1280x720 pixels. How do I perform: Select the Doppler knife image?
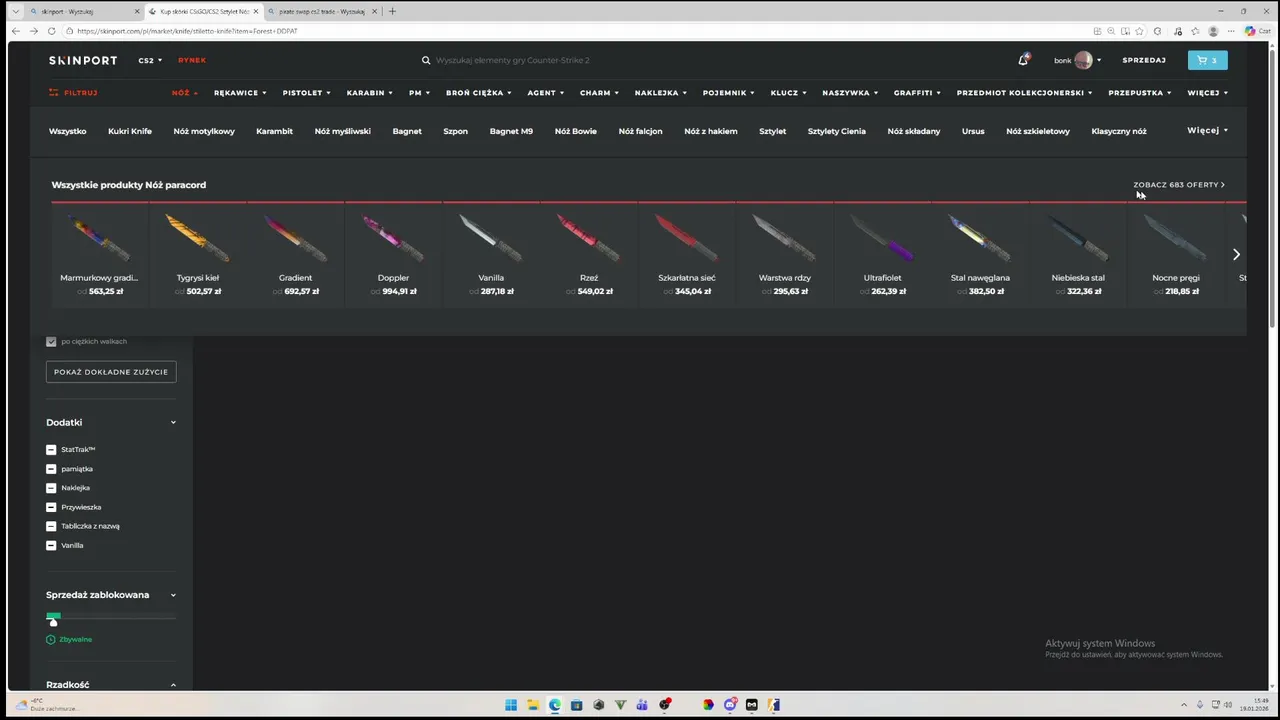[393, 238]
